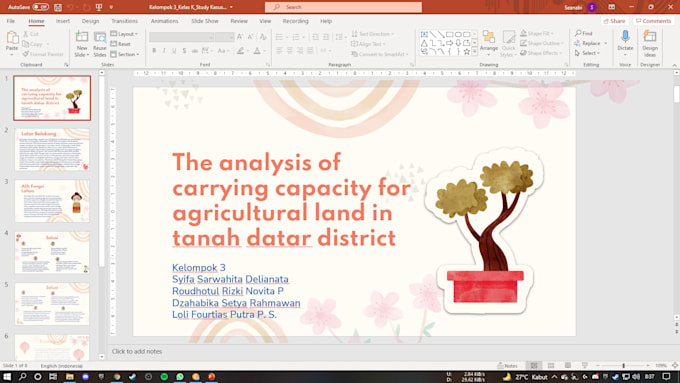The width and height of the screenshot is (680, 383).
Task: Toggle Bold formatting
Action: point(154,51)
